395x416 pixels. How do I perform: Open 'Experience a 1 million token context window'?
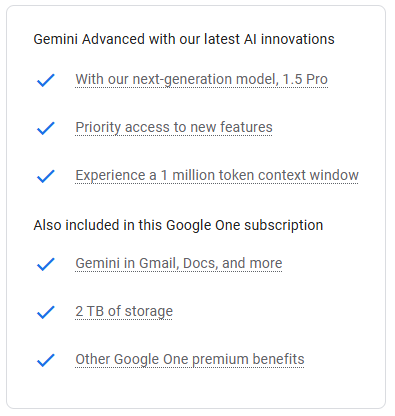tap(217, 175)
